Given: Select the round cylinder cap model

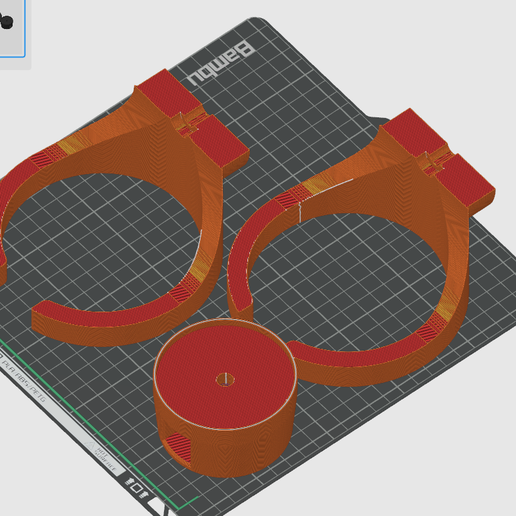Looking at the screenshot, I should [x=225, y=398].
